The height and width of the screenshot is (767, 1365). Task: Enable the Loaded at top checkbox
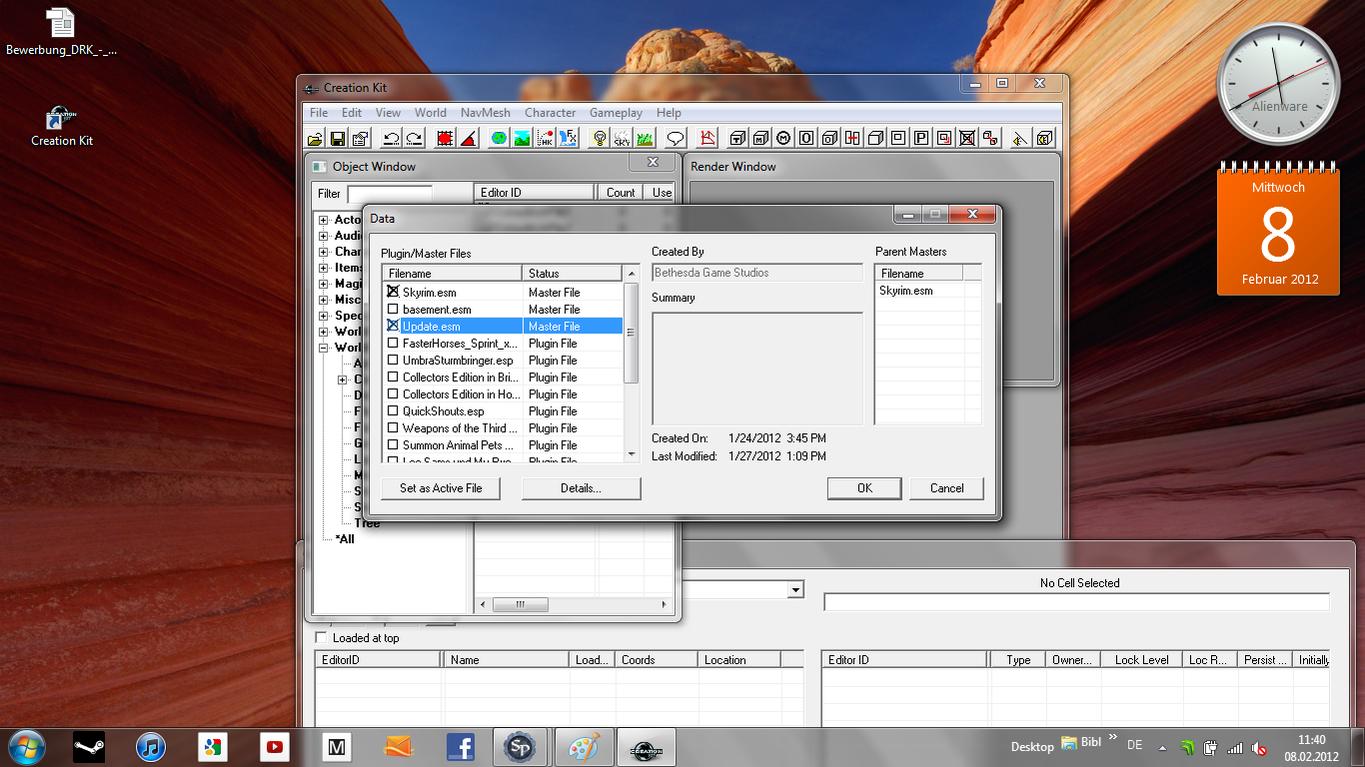(321, 637)
